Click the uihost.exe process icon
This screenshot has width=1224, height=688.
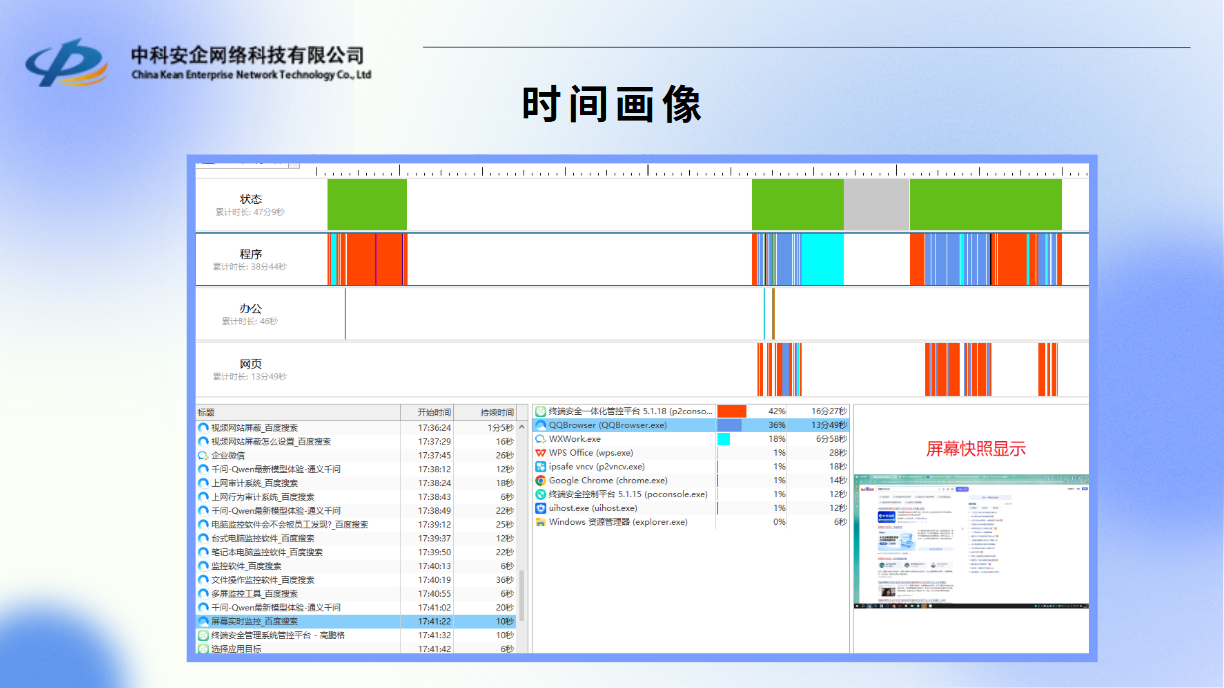pos(541,508)
